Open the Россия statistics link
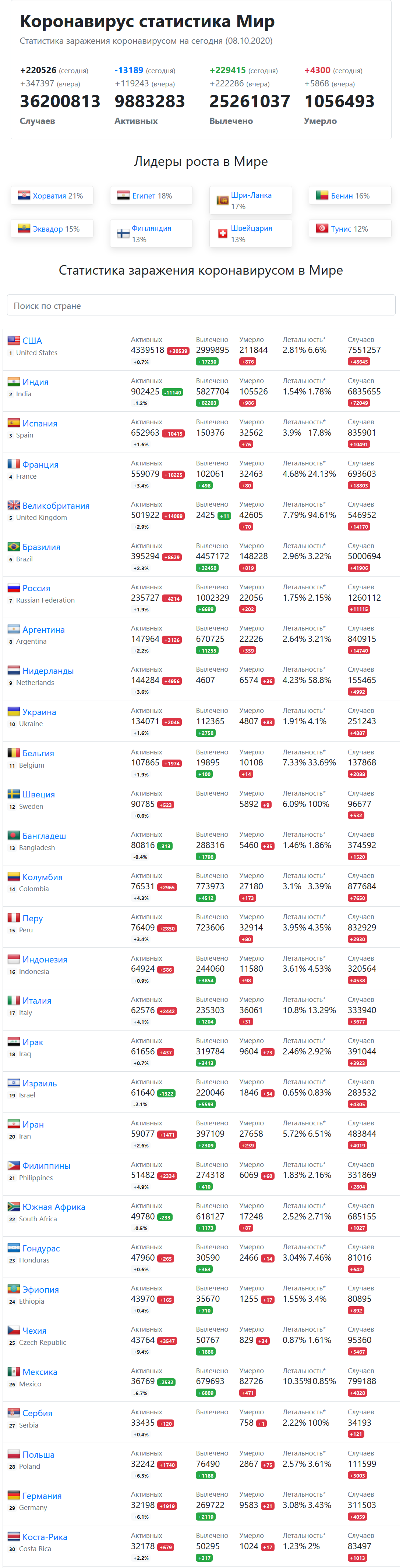403x1568 pixels. tap(36, 588)
